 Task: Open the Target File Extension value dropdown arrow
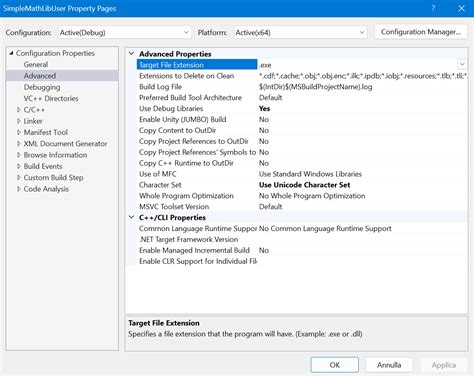pos(462,64)
